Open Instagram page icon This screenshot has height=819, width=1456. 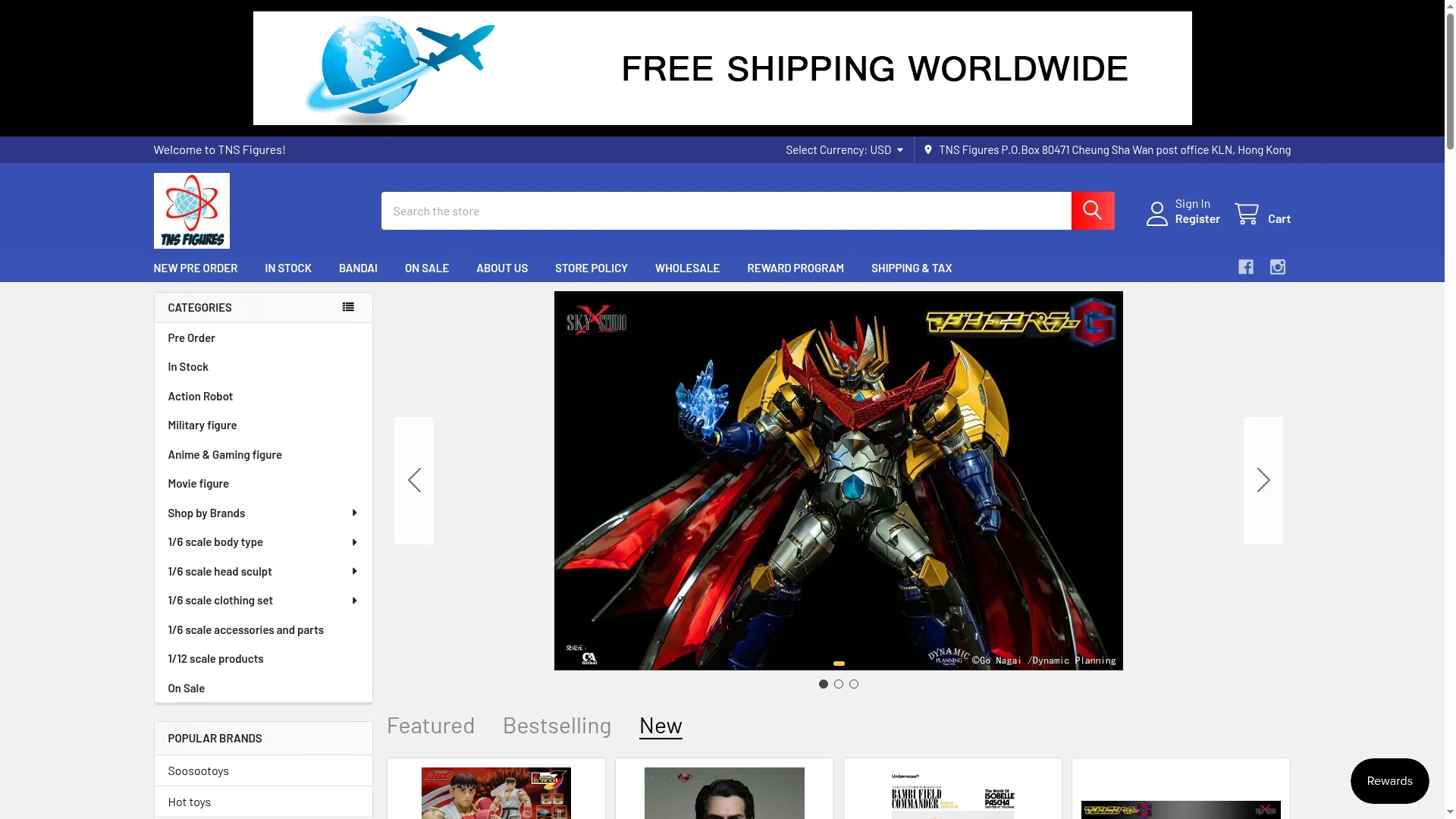click(1278, 267)
